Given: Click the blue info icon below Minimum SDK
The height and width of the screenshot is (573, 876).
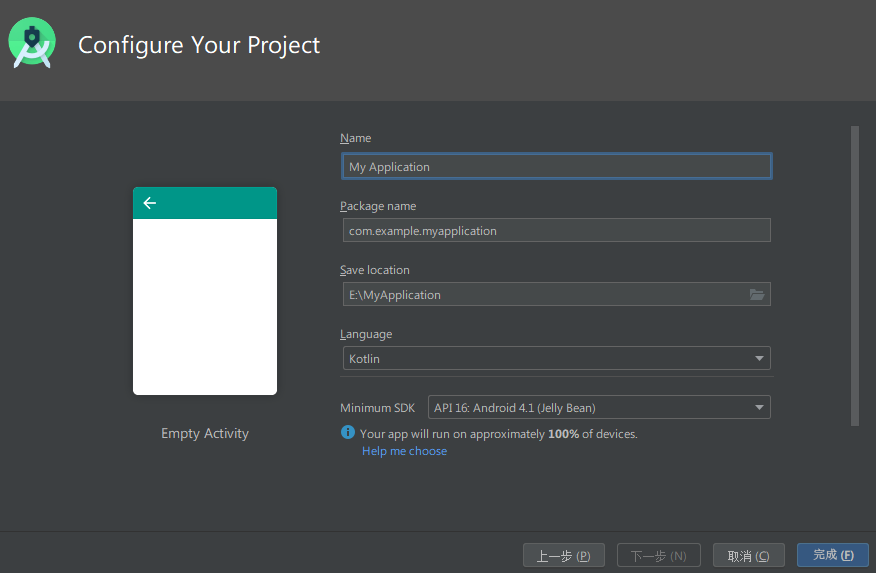Looking at the screenshot, I should pos(348,433).
